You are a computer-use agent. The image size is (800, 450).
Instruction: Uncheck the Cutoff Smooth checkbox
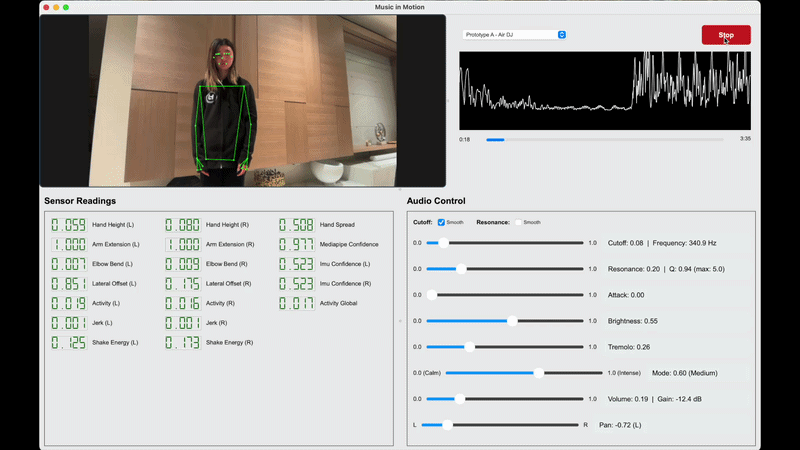pos(441,222)
